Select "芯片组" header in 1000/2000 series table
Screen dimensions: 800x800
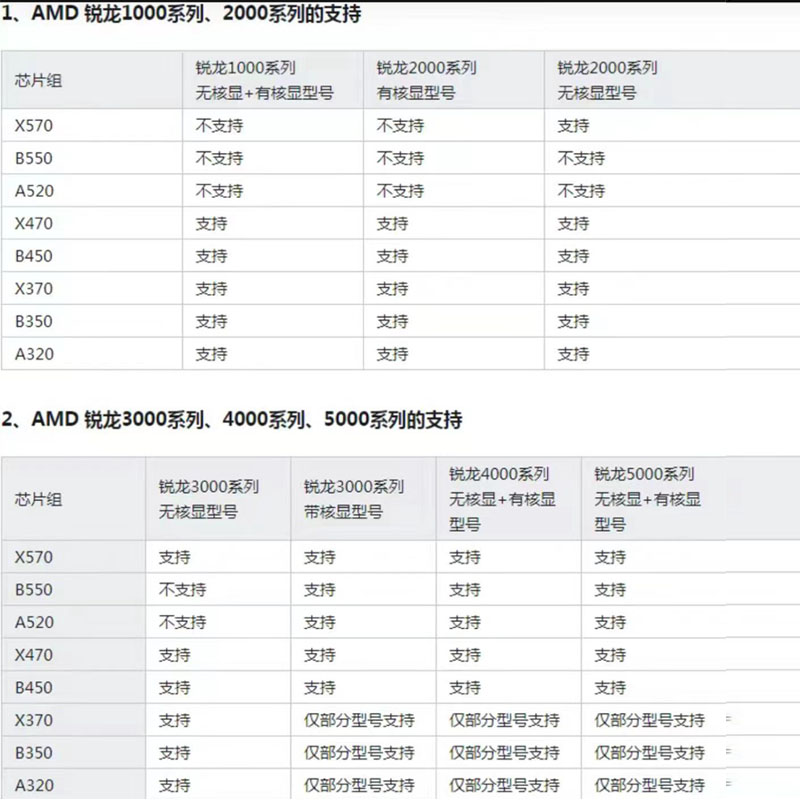tap(38, 81)
